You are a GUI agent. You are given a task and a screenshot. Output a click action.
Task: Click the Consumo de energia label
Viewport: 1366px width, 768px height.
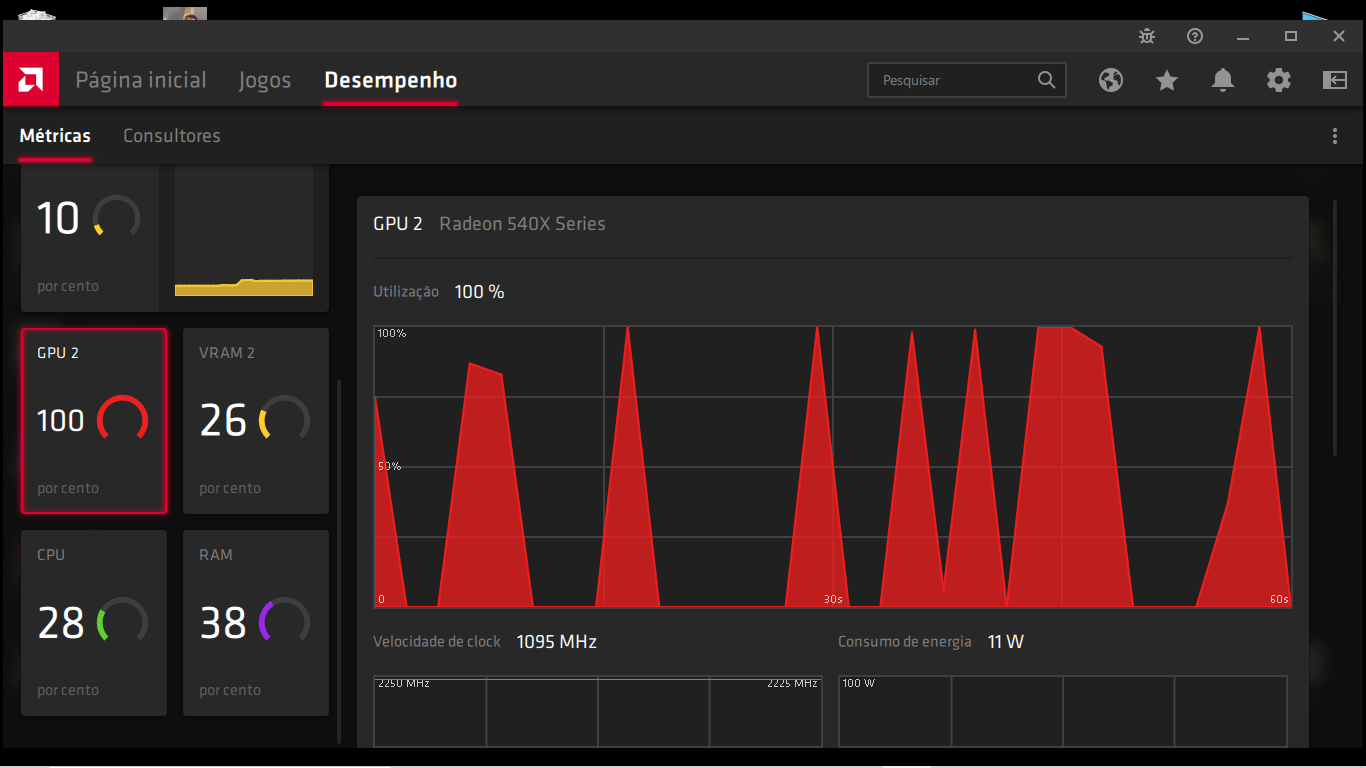coord(905,642)
